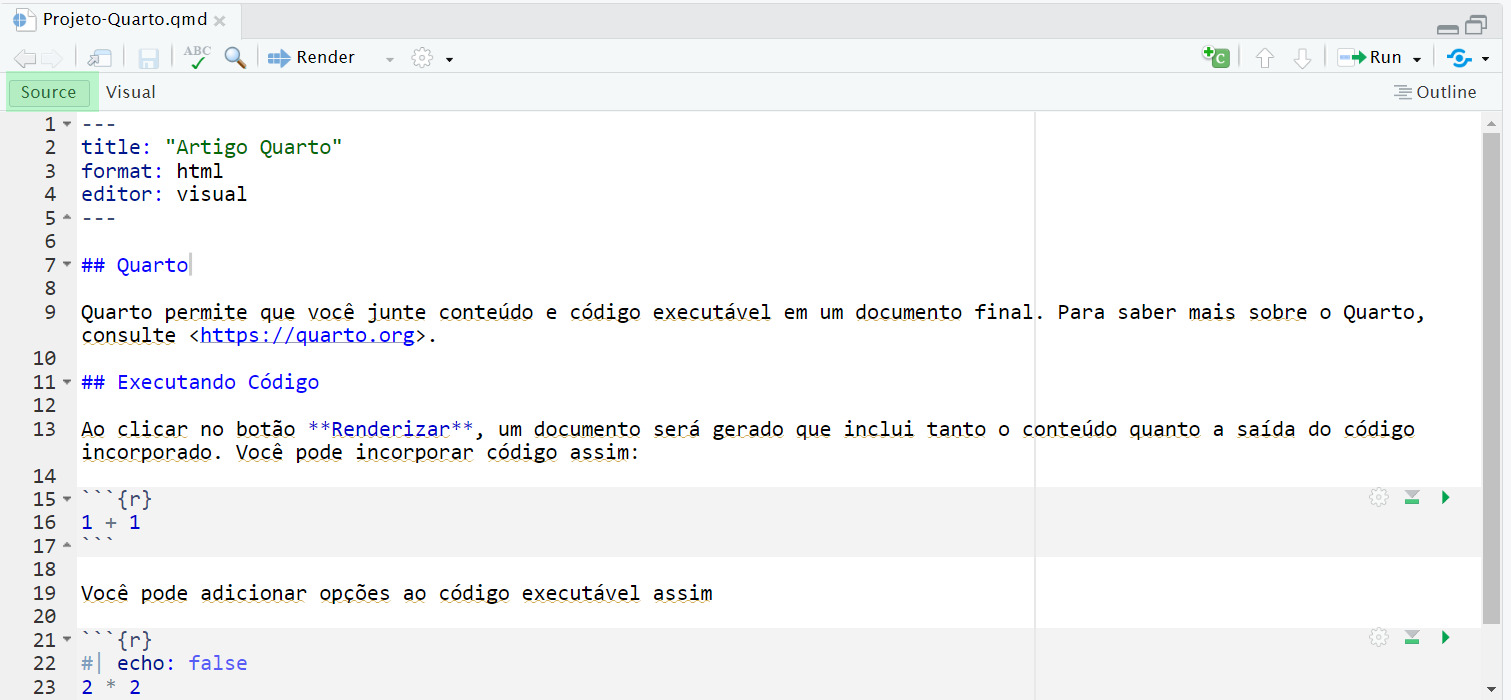Open the Run dropdown arrow
1511x700 pixels.
click(1417, 59)
